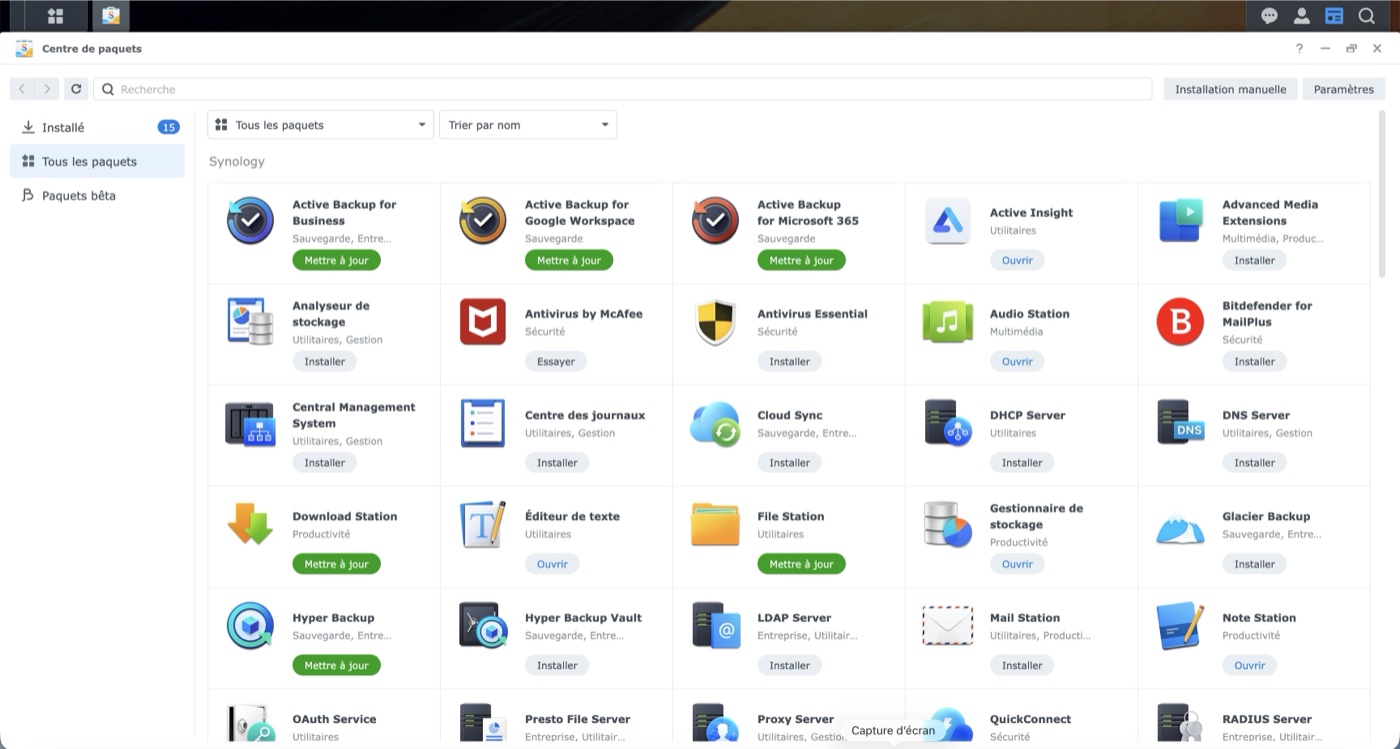The width and height of the screenshot is (1400, 749).
Task: Open the widgets panel icon
Action: coord(1334,16)
